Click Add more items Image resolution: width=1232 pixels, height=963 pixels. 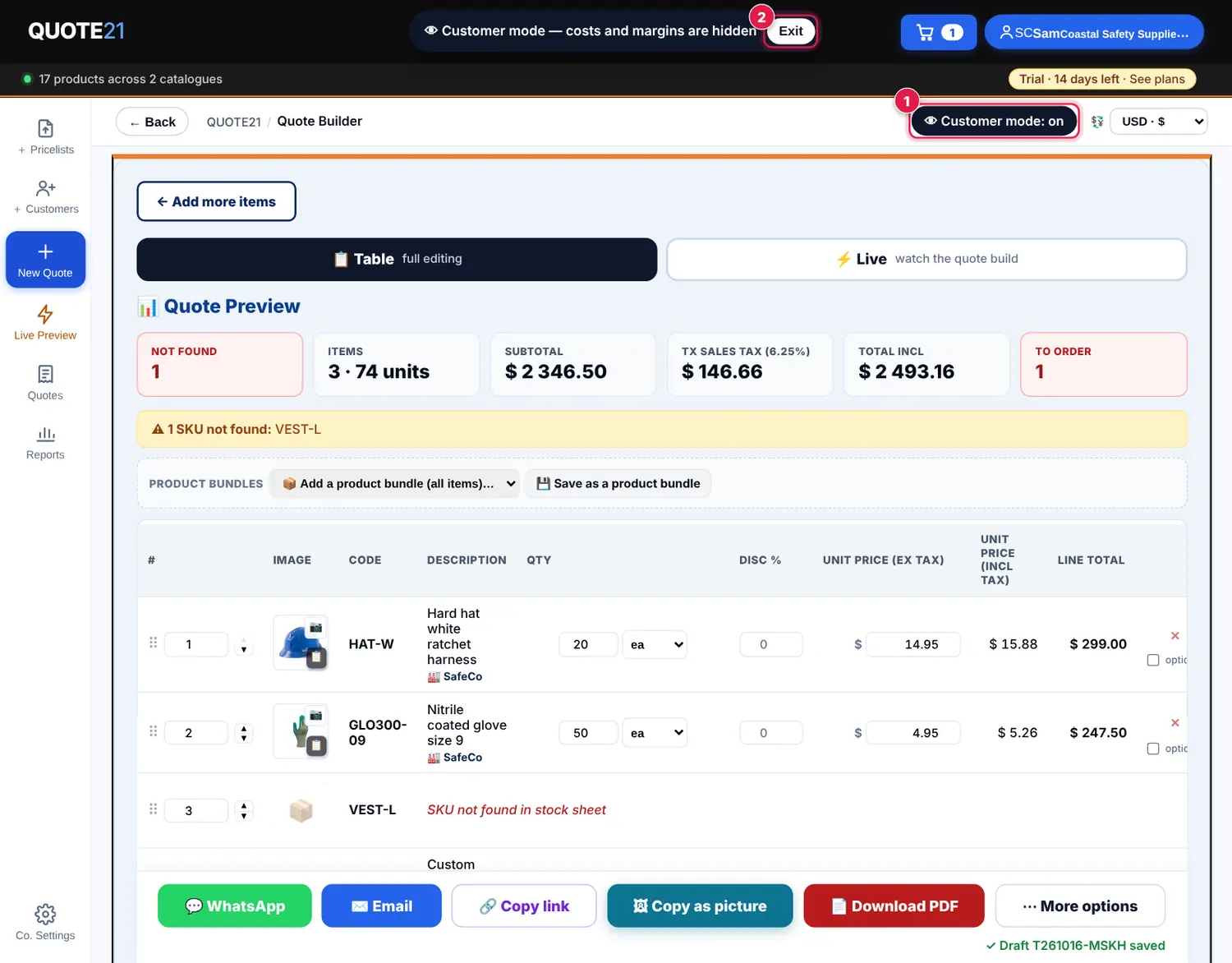[x=216, y=201]
